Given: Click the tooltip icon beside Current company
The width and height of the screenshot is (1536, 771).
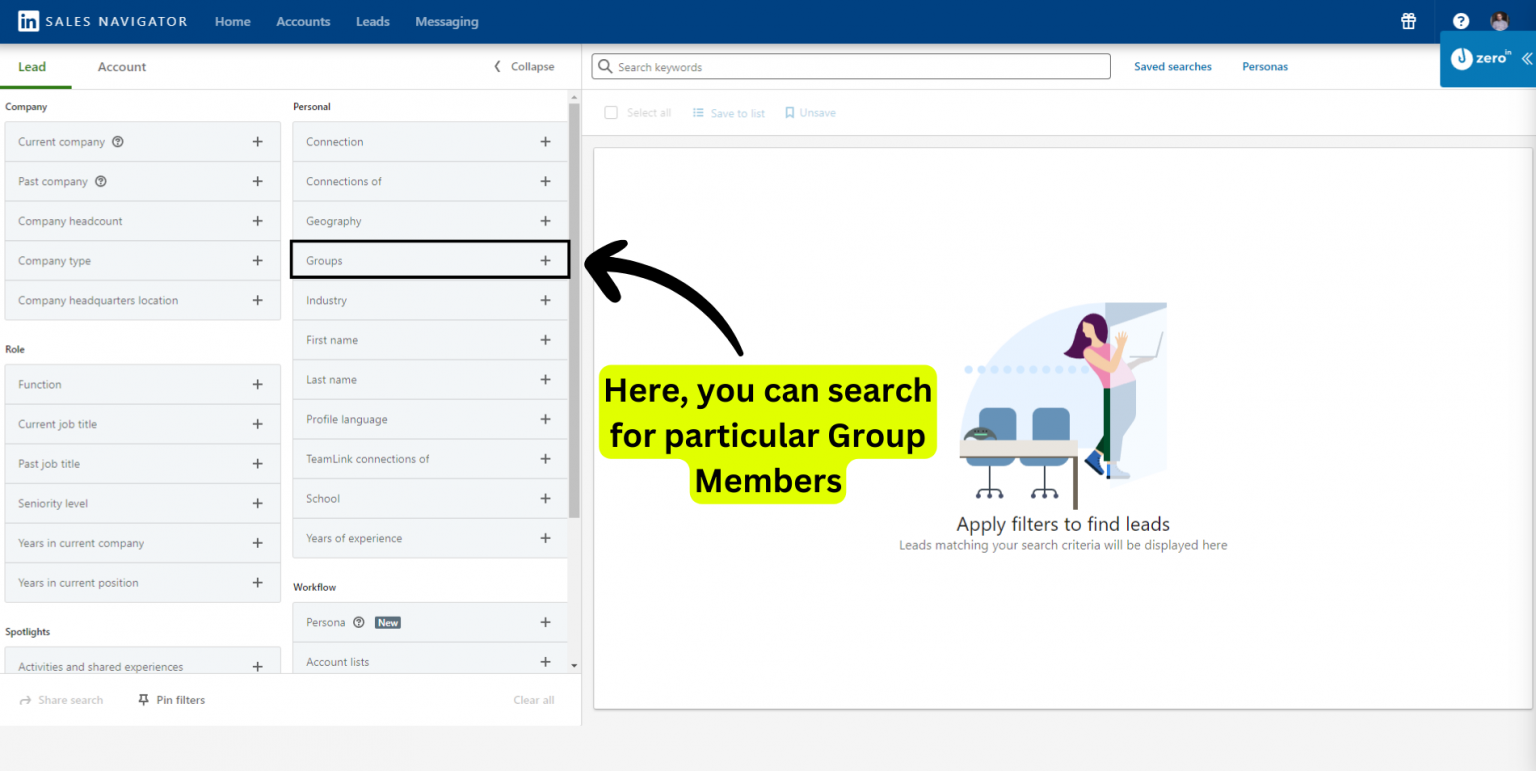Looking at the screenshot, I should (118, 141).
